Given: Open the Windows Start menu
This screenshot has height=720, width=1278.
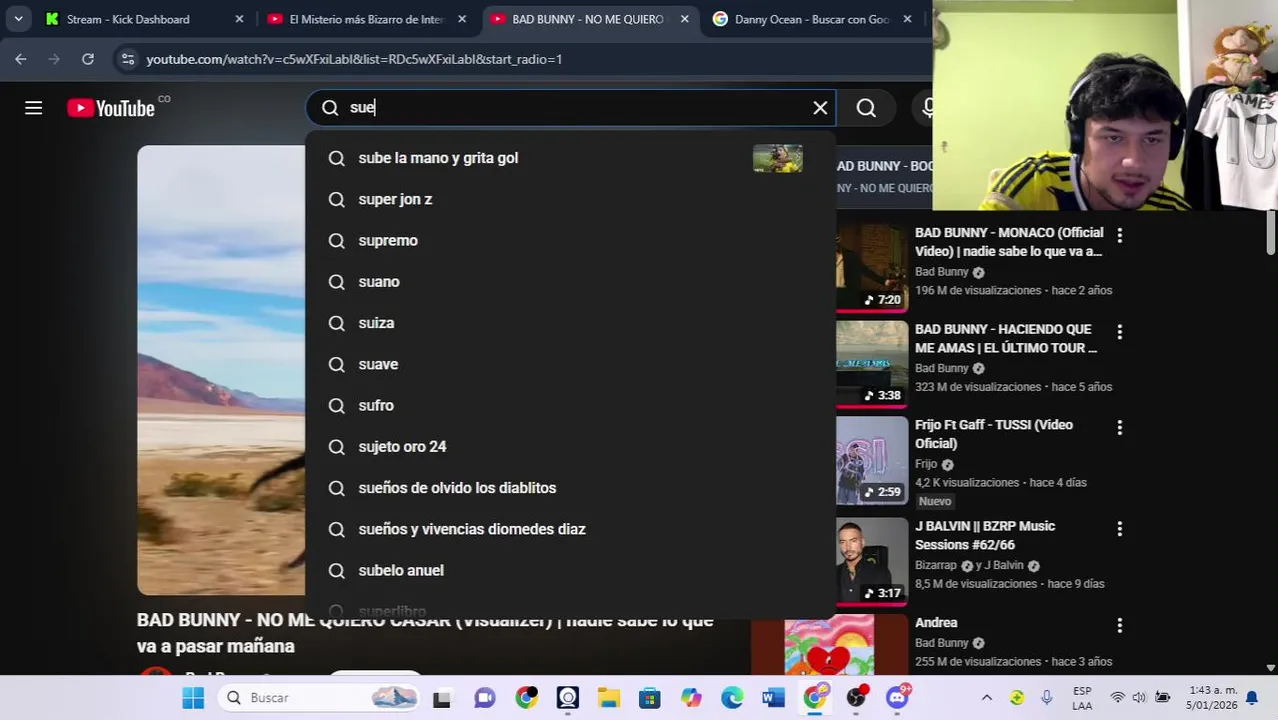Looking at the screenshot, I should pos(193,698).
